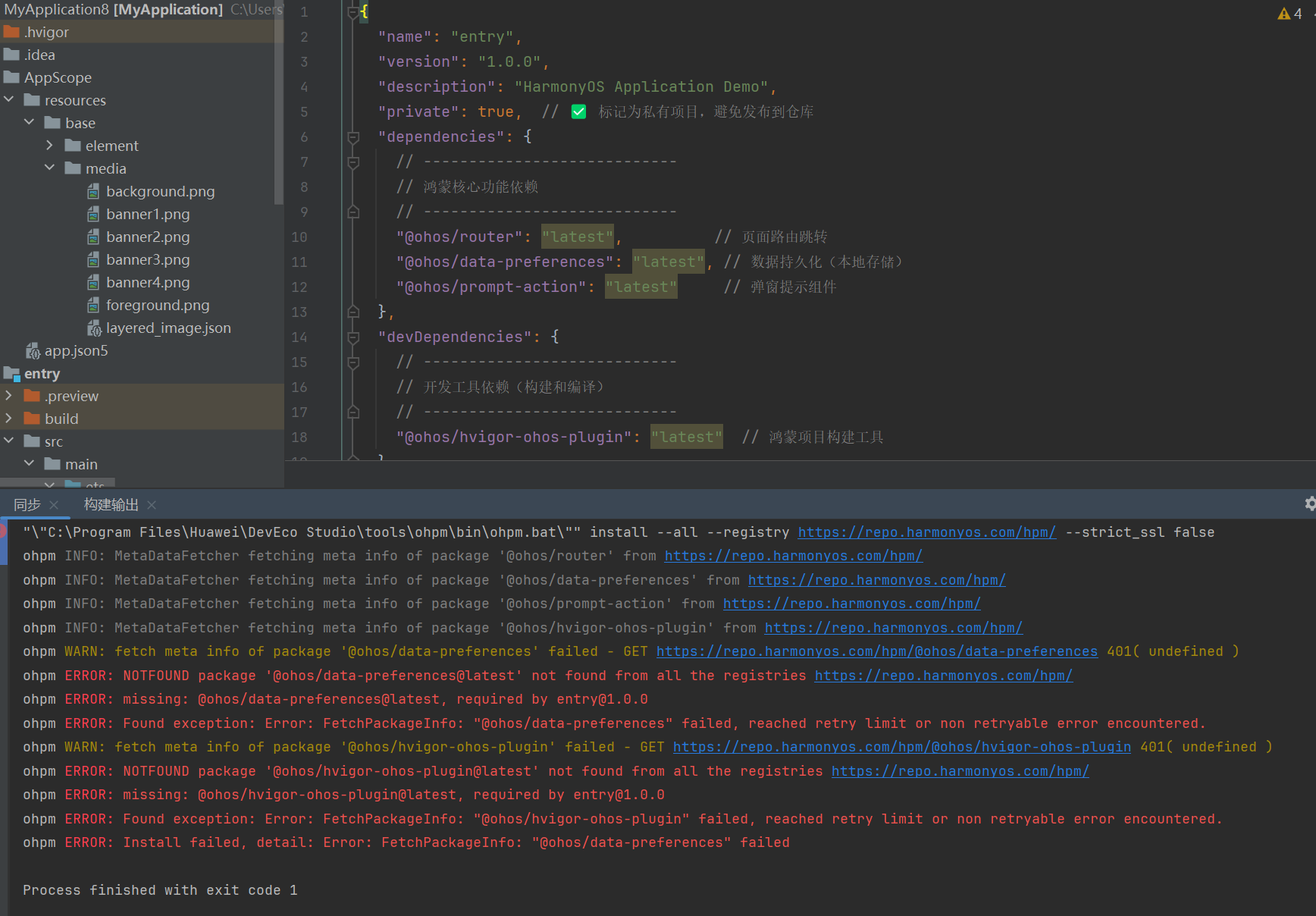Click the background.png file icon
This screenshot has width=1316, height=916.
click(93, 191)
